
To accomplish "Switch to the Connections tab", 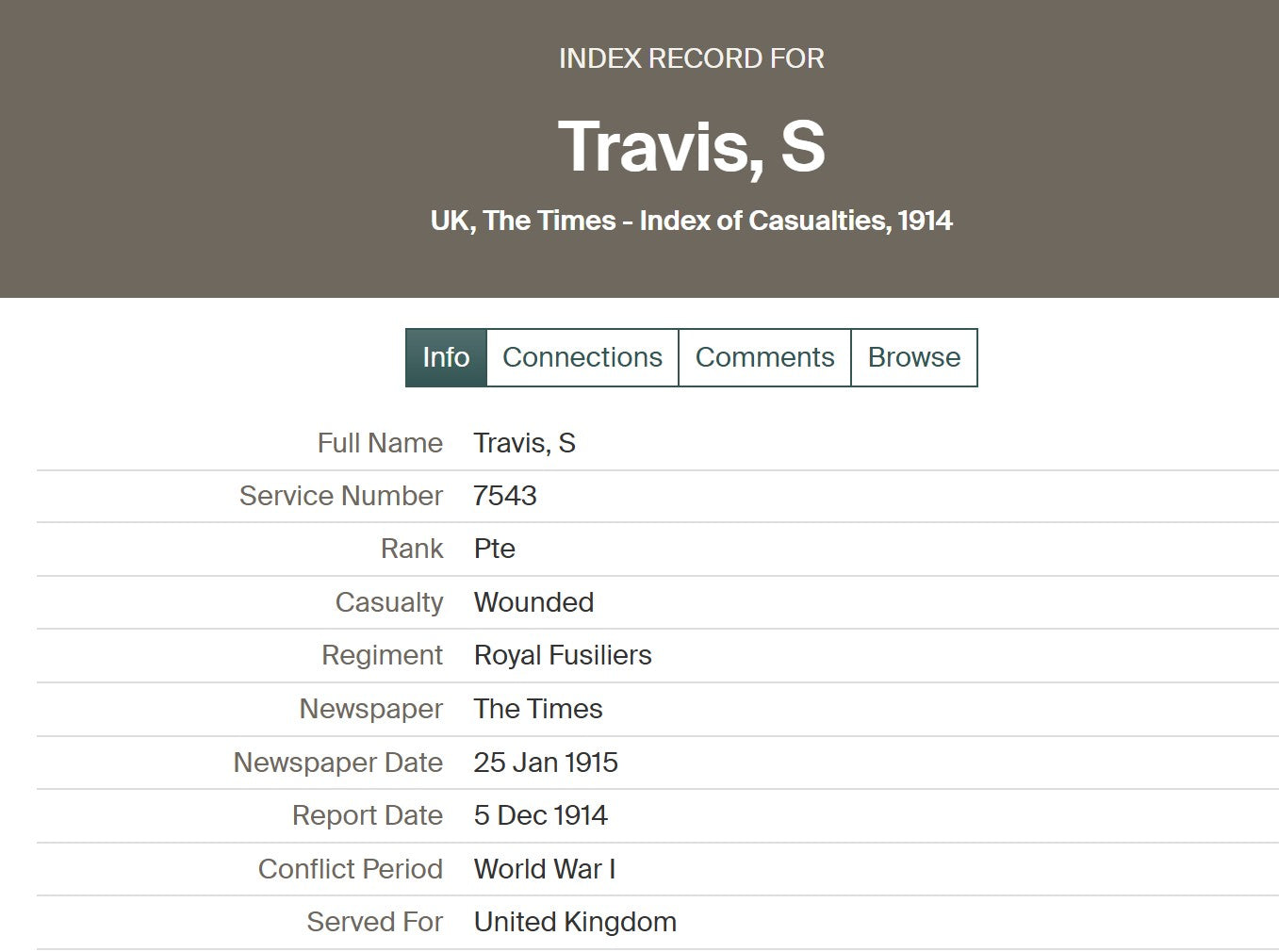I will 582,357.
